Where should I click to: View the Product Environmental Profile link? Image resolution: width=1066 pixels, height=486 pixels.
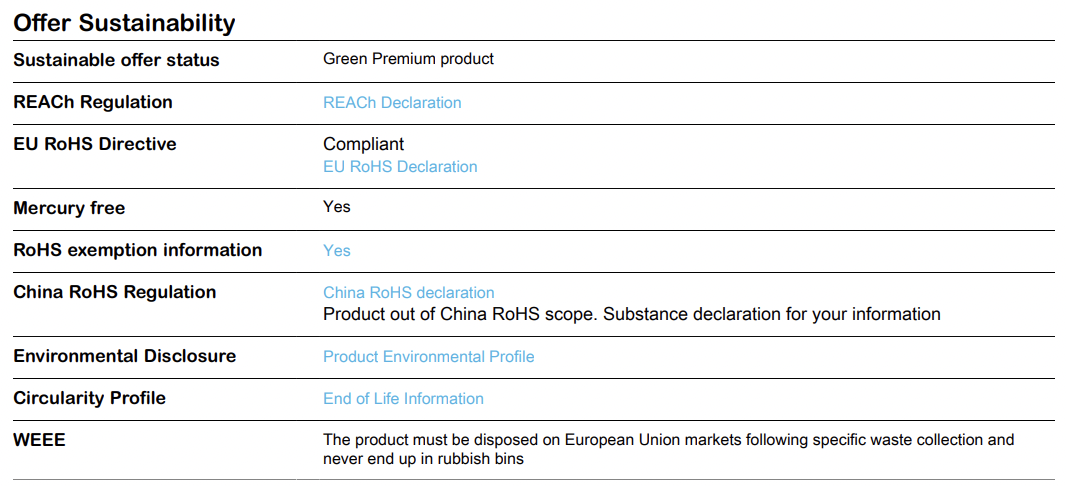point(428,357)
